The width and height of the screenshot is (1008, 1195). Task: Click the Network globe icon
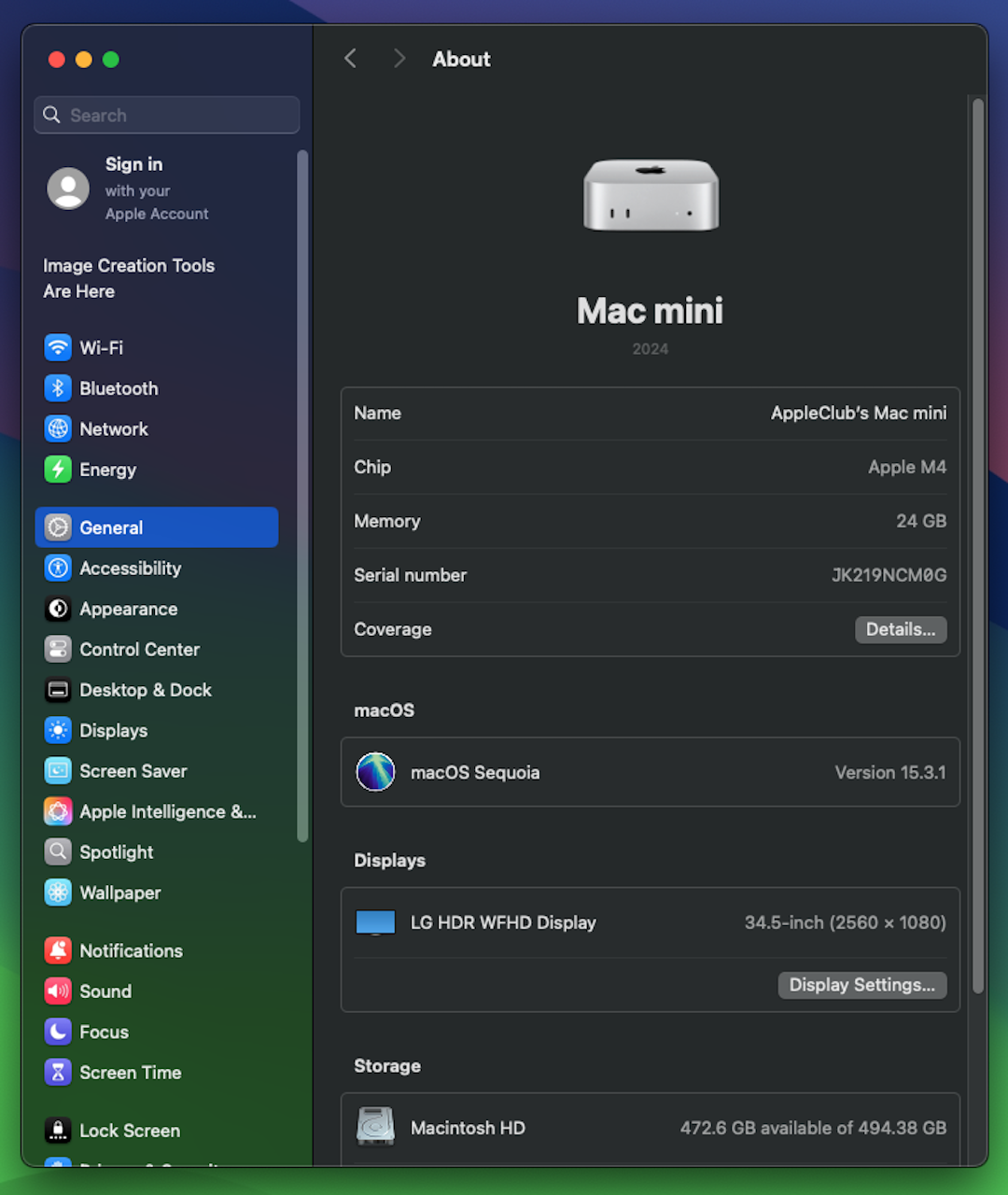(58, 429)
